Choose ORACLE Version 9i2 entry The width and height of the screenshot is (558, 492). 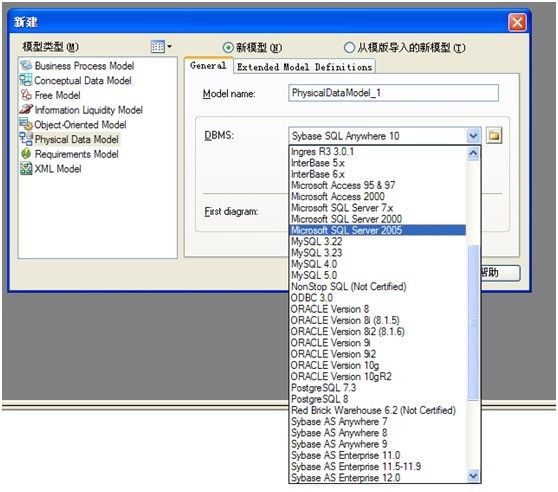click(x=378, y=354)
